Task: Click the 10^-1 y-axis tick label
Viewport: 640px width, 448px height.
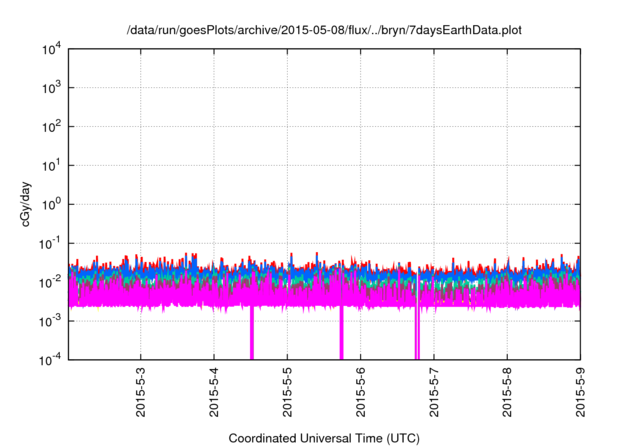Action: pyautogui.click(x=50, y=244)
